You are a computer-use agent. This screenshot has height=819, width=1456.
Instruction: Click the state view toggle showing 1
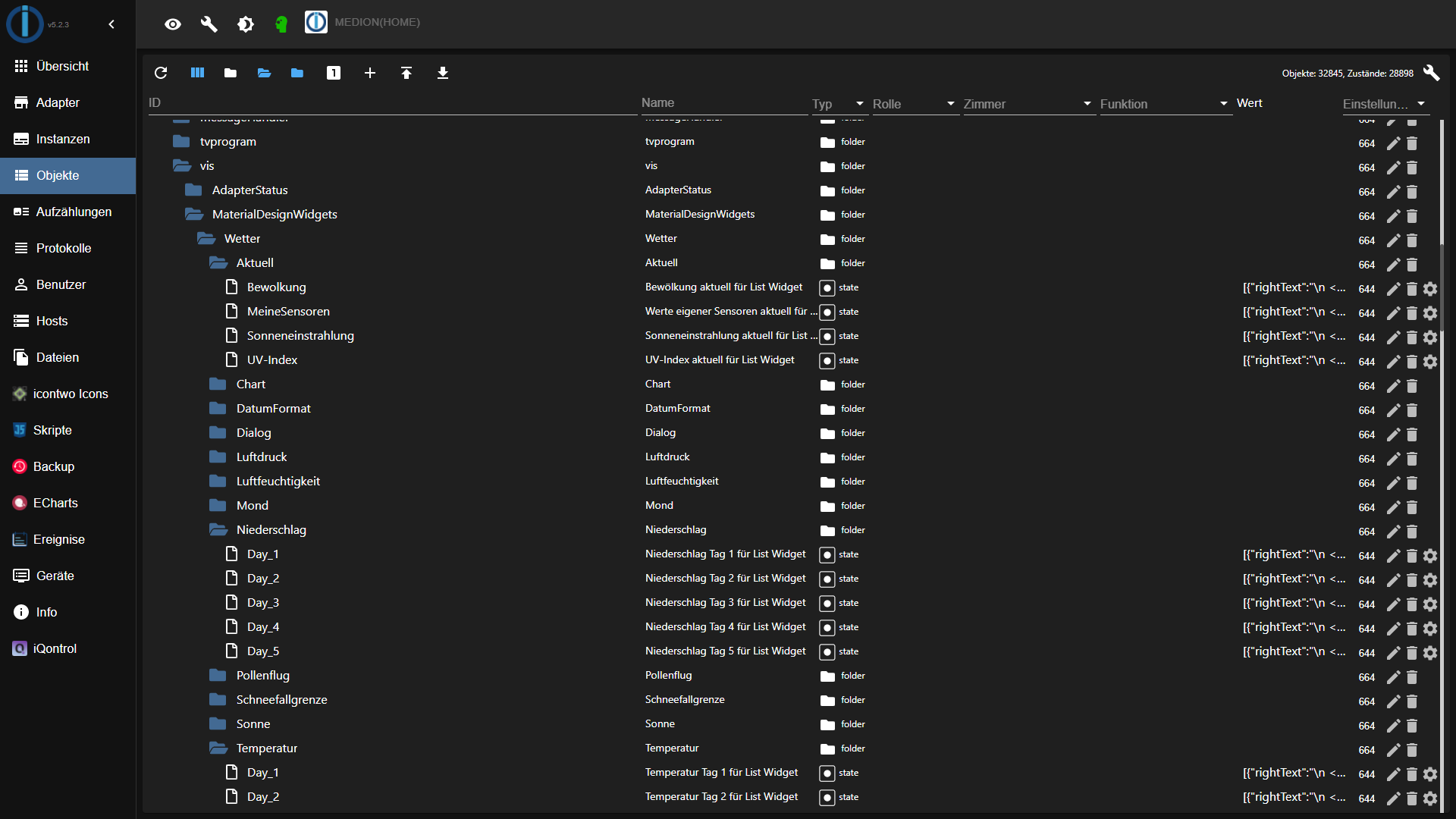(x=334, y=73)
